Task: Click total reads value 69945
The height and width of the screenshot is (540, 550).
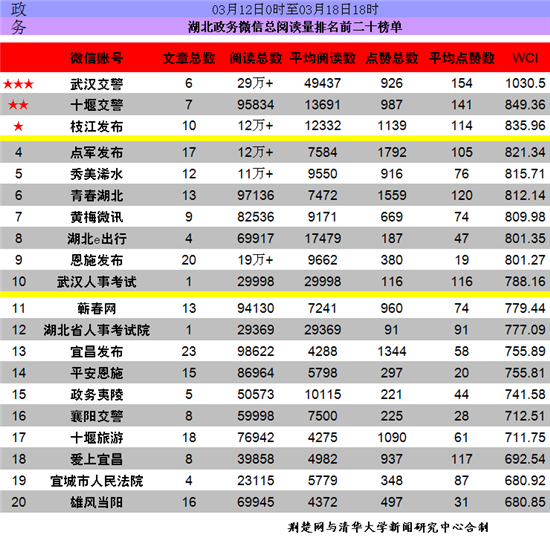Action: tap(256, 502)
